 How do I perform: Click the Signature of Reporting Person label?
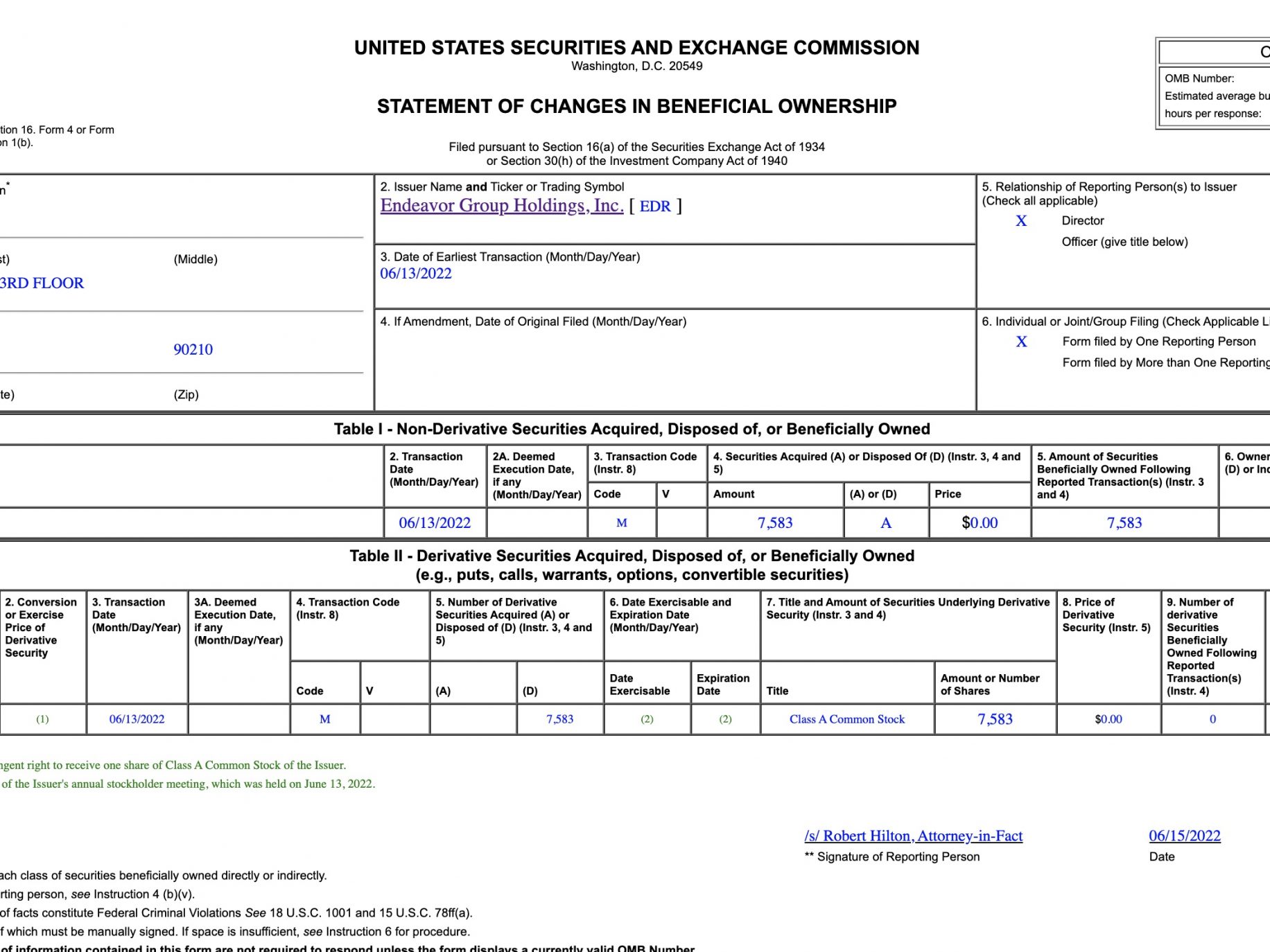point(892,857)
